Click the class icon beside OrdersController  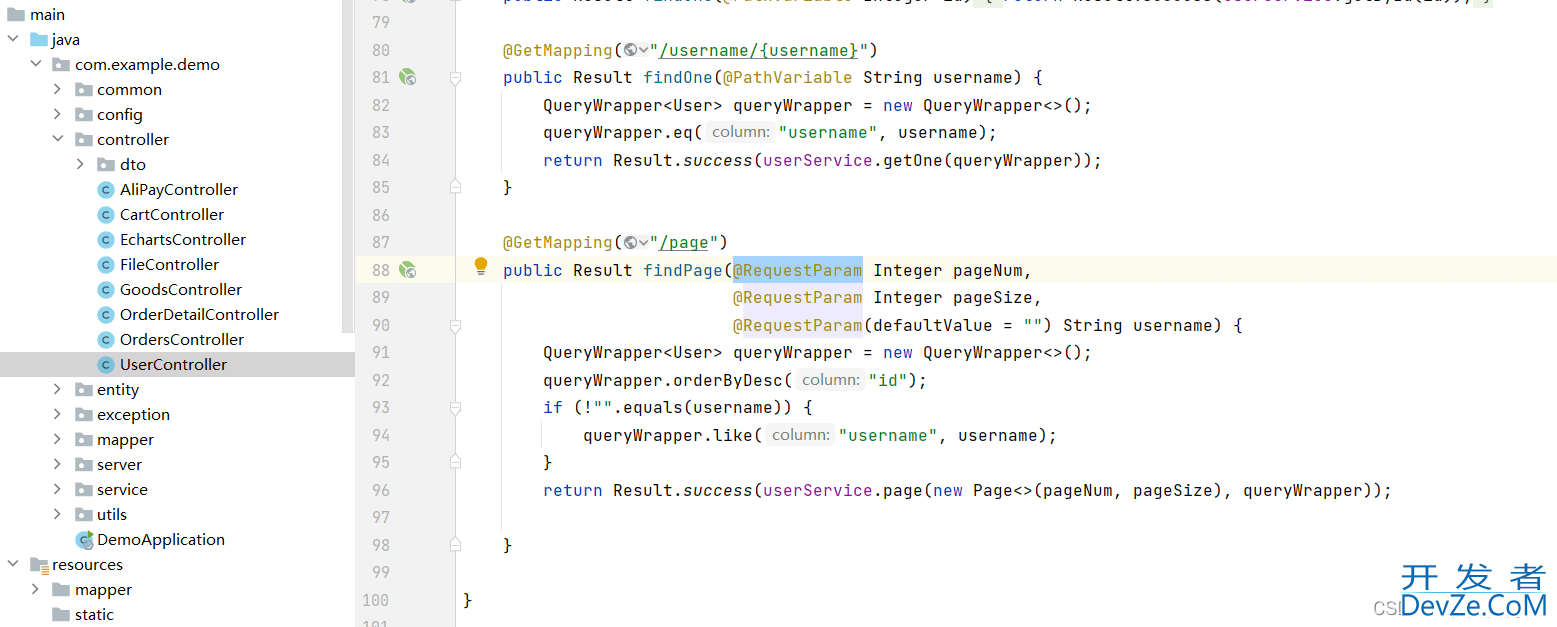105,339
